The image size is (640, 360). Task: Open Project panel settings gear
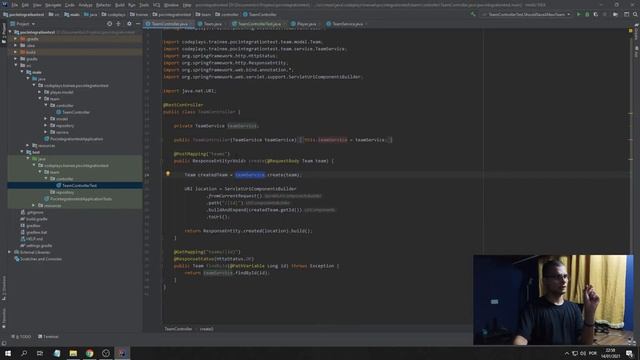[x=129, y=24]
